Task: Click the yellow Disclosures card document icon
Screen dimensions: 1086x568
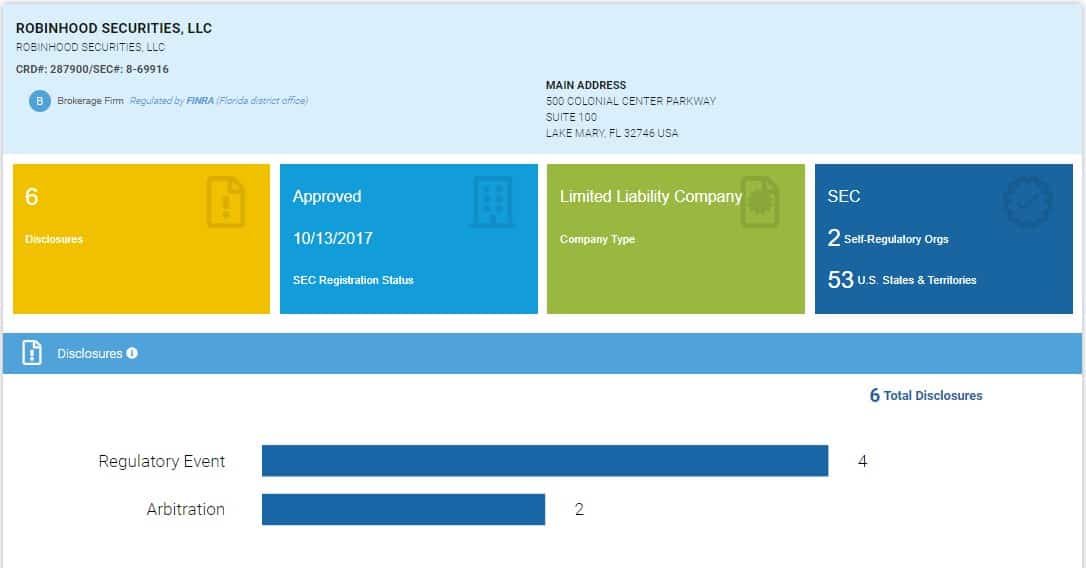Action: coord(226,202)
